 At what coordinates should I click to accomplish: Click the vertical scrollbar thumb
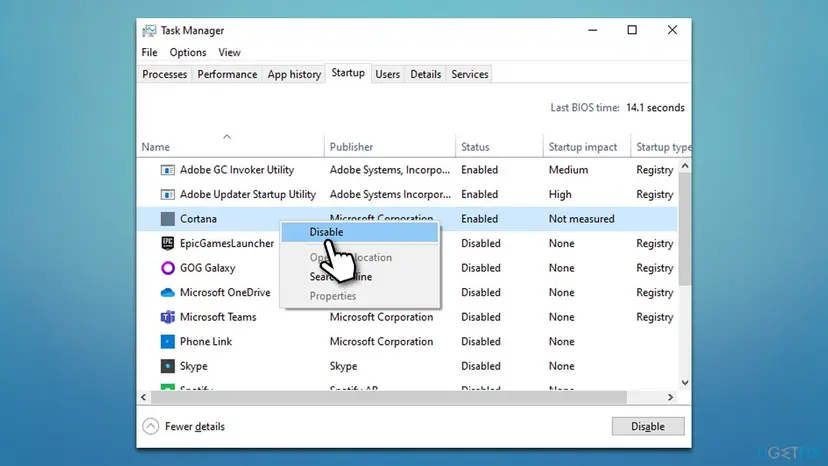pos(685,229)
